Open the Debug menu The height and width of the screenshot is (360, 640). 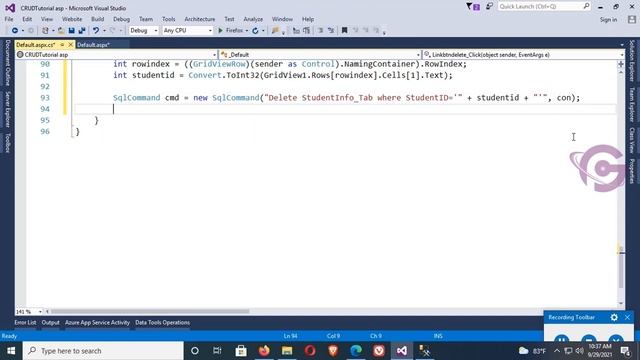click(121, 19)
